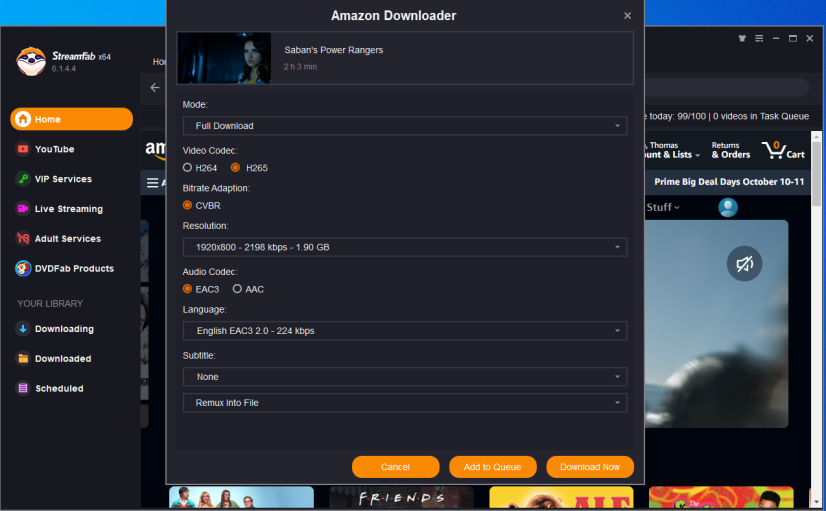Select the CVBR bitrate adaption option
Image resolution: width=826 pixels, height=511 pixels.
coord(202,205)
